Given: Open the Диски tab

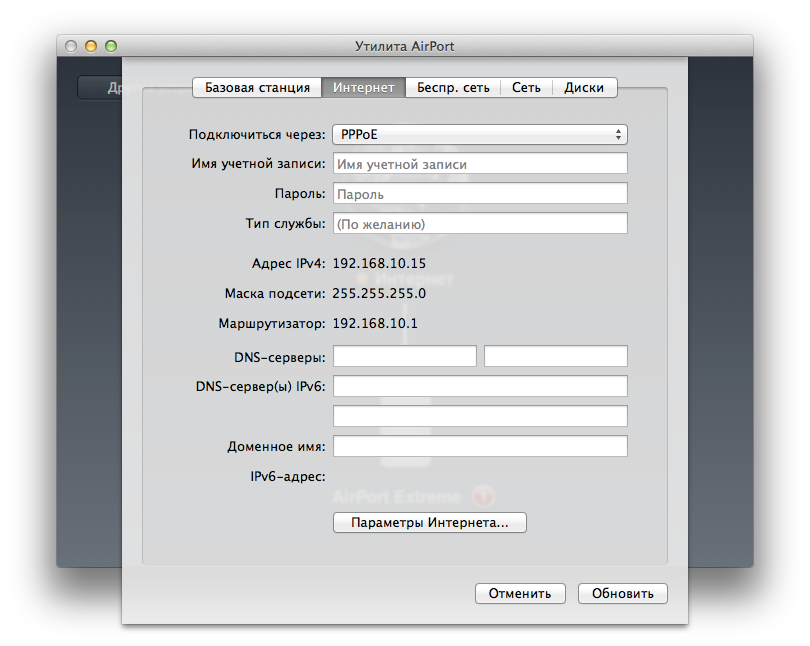Looking at the screenshot, I should coord(584,88).
